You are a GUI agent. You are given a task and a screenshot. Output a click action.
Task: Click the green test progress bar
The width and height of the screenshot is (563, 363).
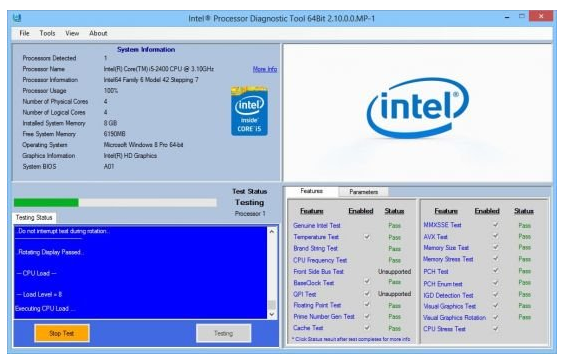point(115,203)
